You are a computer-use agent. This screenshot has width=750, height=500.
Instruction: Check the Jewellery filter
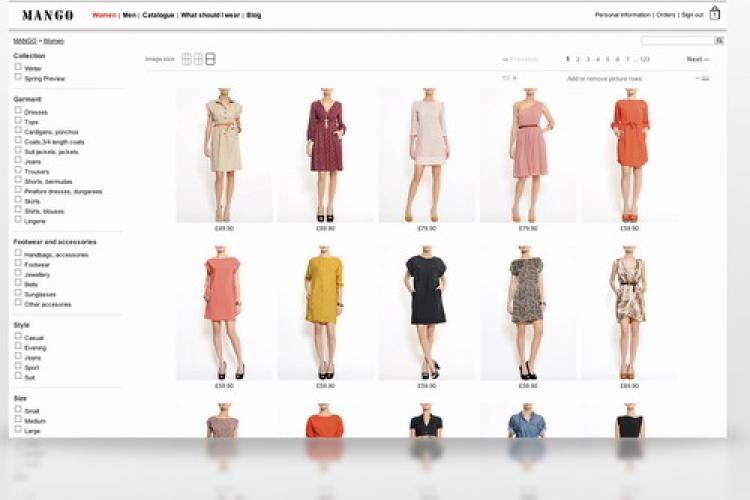point(18,273)
